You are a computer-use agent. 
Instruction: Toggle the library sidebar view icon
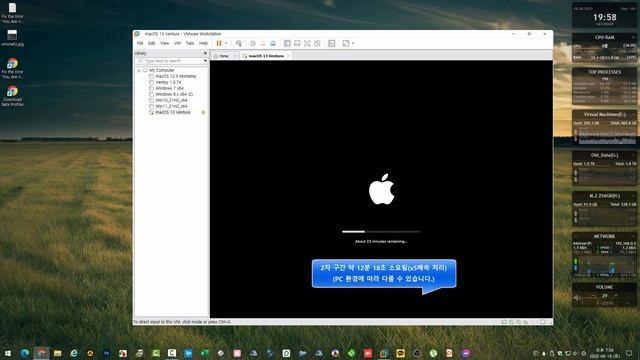(x=287, y=43)
